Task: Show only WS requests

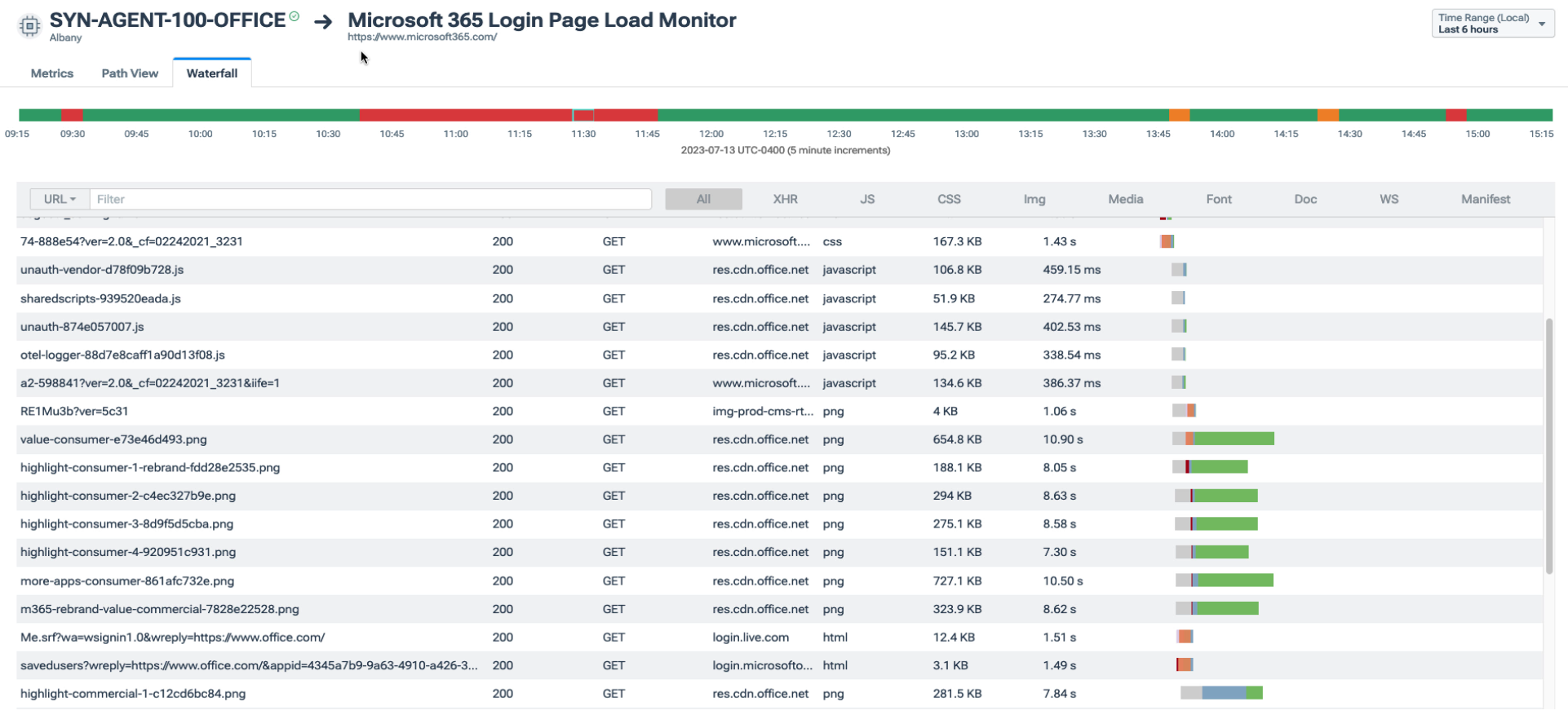Action: coord(1389,199)
